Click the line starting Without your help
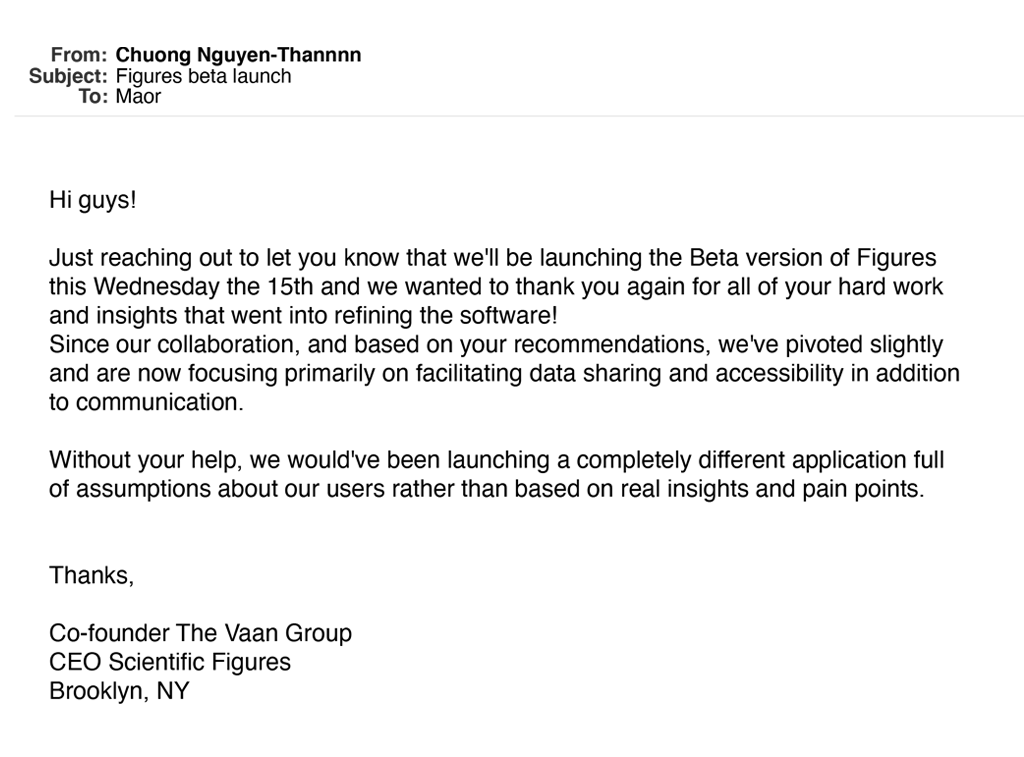 click(497, 460)
